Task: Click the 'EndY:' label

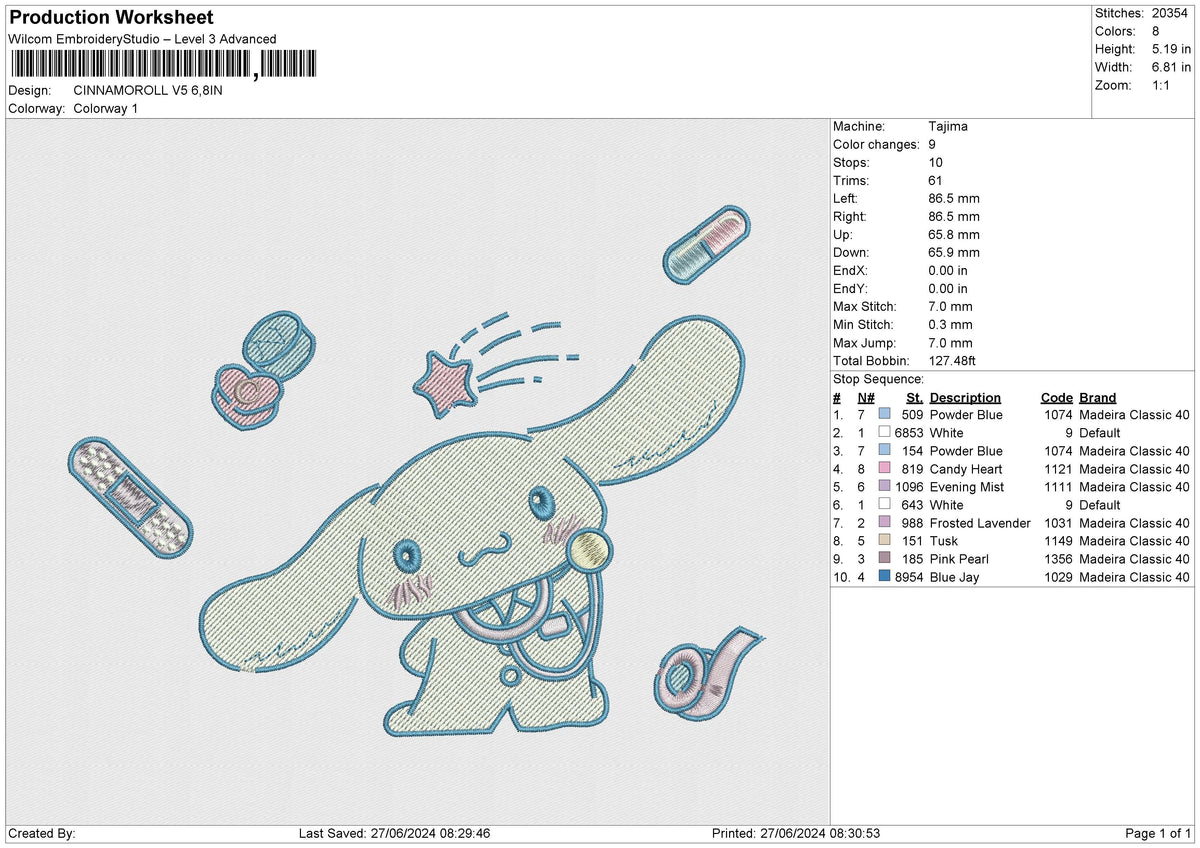Action: 851,288
